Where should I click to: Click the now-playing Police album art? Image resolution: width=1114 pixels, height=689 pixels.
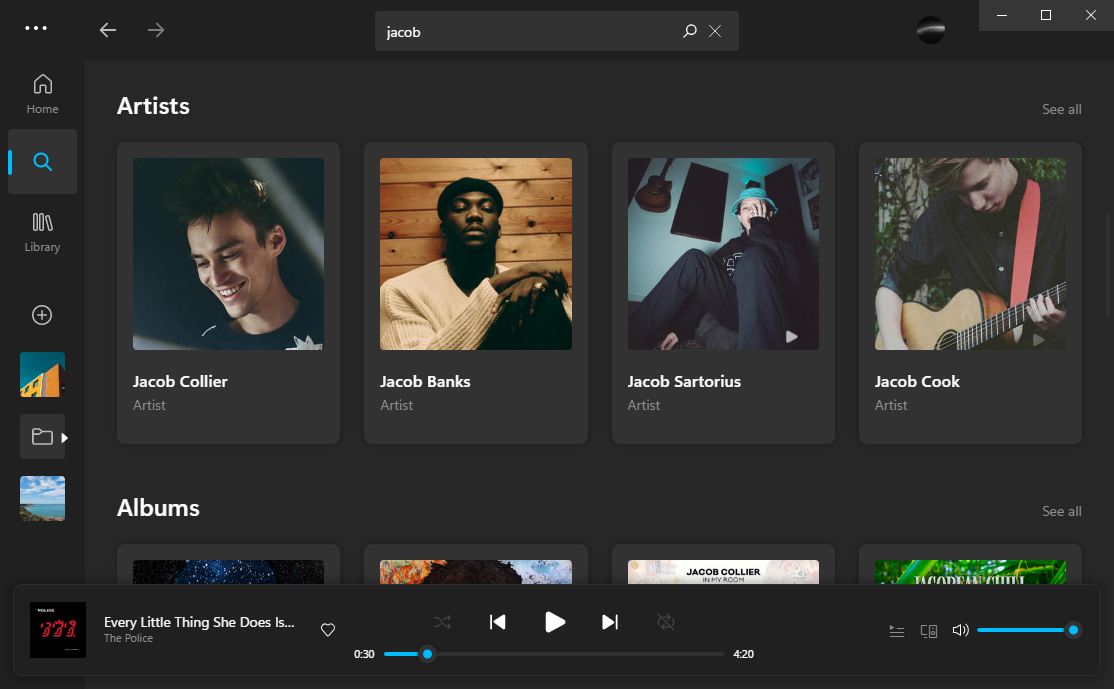tap(58, 630)
